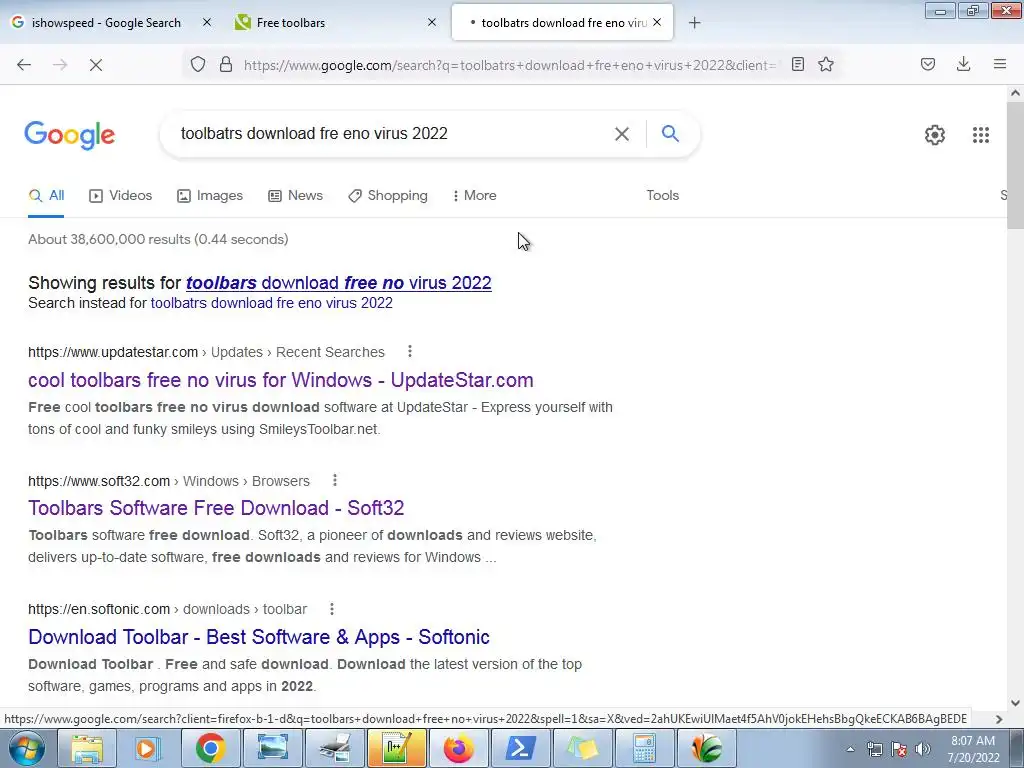Open cool toolbars UpdateStar.com result
This screenshot has width=1024, height=768.
281,380
